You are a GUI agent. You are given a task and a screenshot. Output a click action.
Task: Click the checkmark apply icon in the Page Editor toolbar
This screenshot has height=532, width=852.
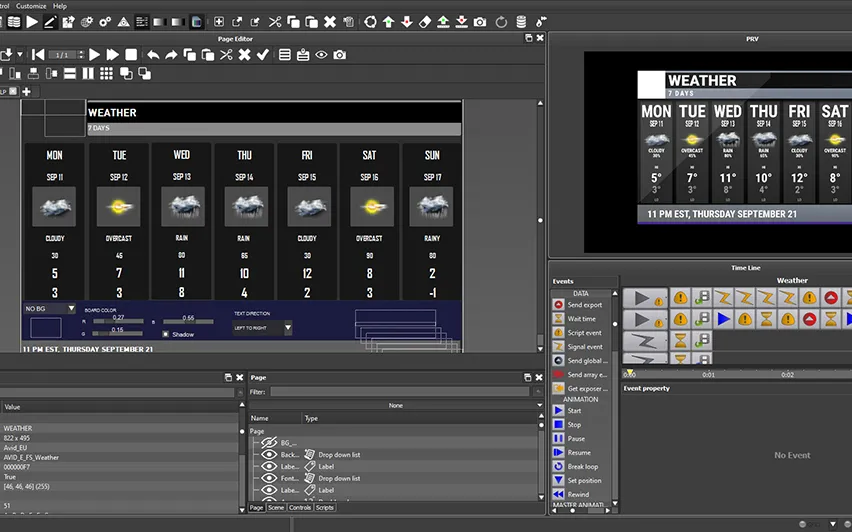pyautogui.click(x=263, y=55)
